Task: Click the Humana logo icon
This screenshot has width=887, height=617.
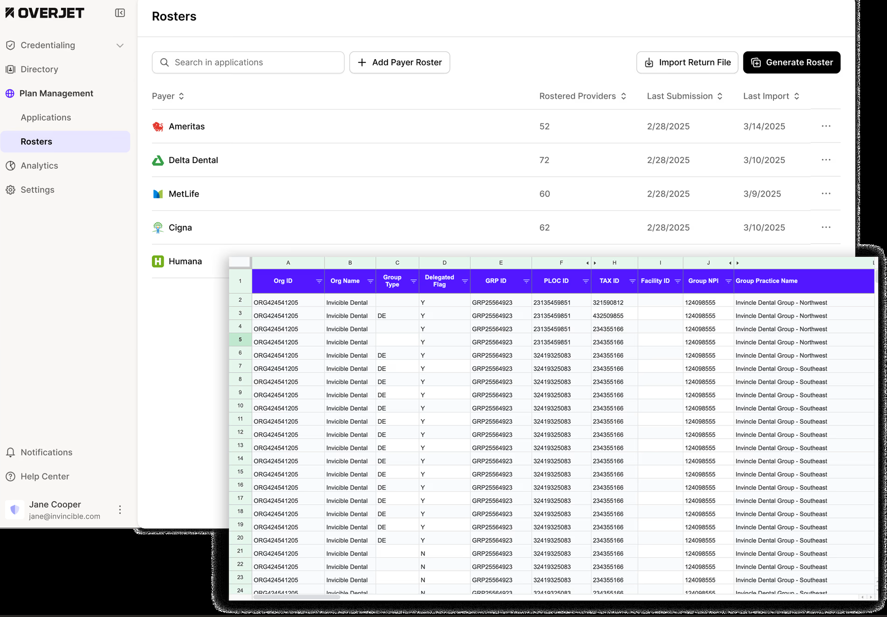Action: click(x=158, y=261)
